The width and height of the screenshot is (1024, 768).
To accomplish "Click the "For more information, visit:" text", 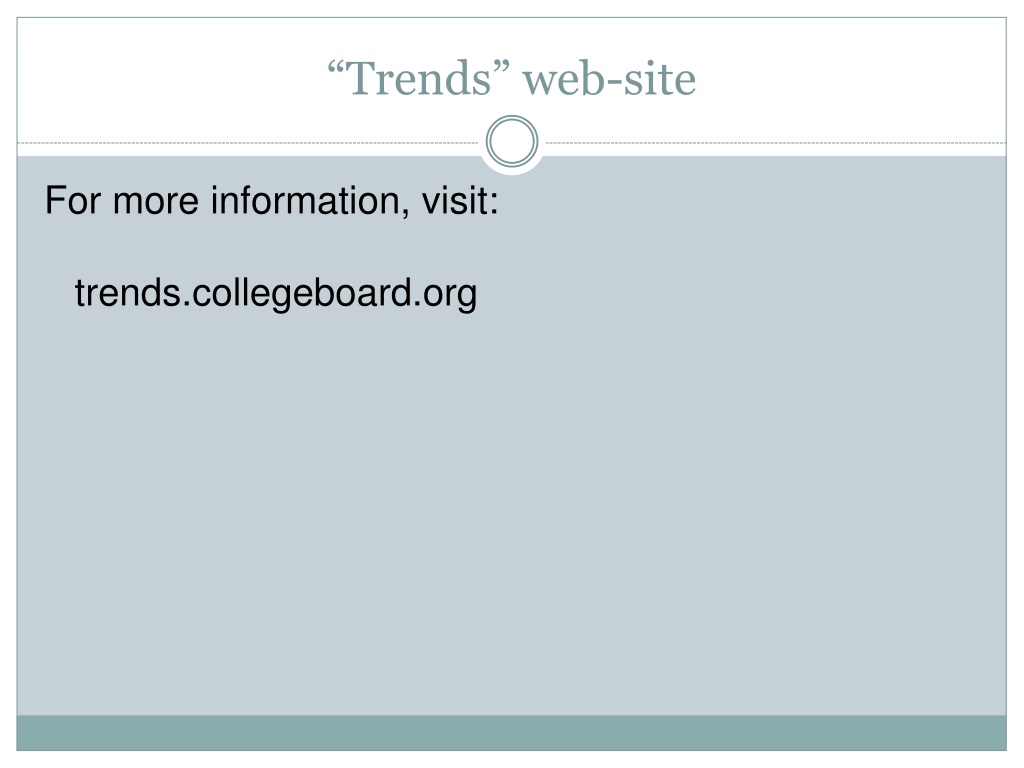I will (272, 200).
